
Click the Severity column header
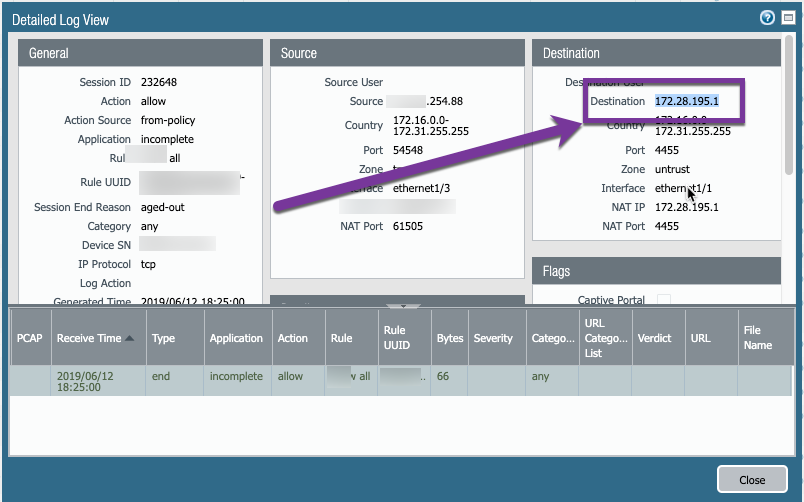click(493, 338)
